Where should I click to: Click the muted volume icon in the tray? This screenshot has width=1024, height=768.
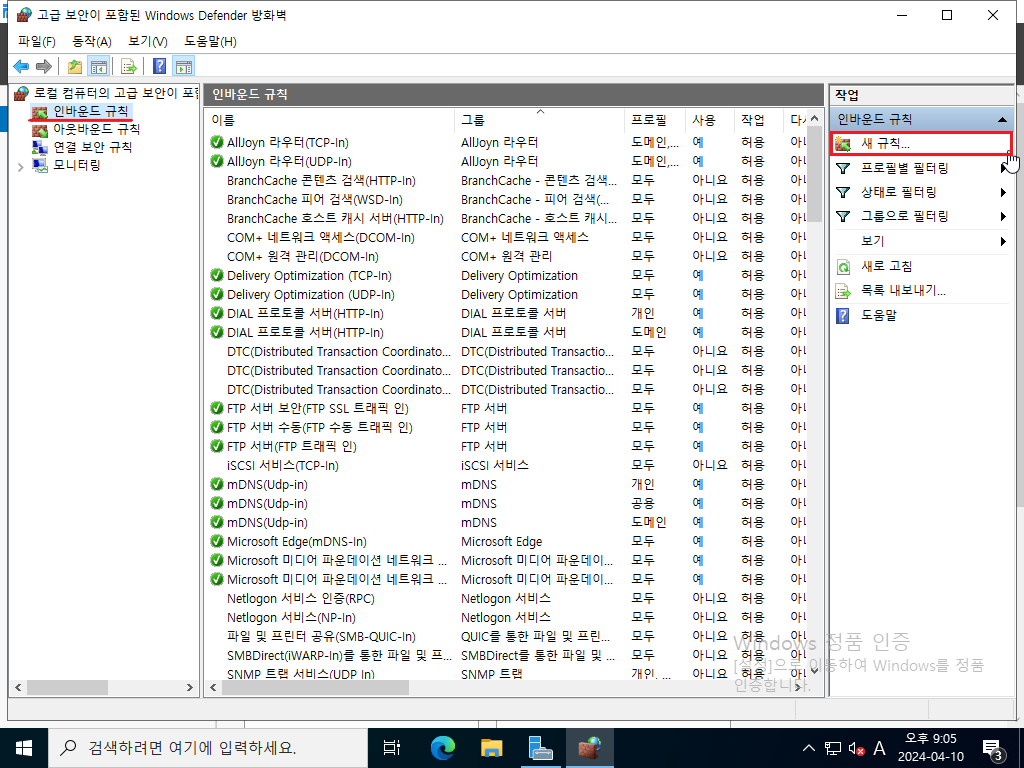pos(856,748)
